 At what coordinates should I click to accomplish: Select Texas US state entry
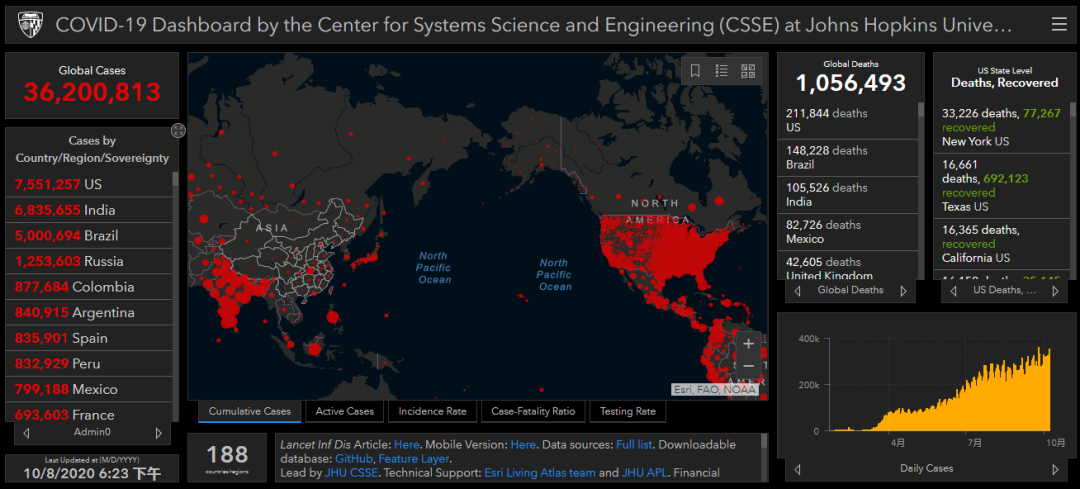pyautogui.click(x=1002, y=186)
